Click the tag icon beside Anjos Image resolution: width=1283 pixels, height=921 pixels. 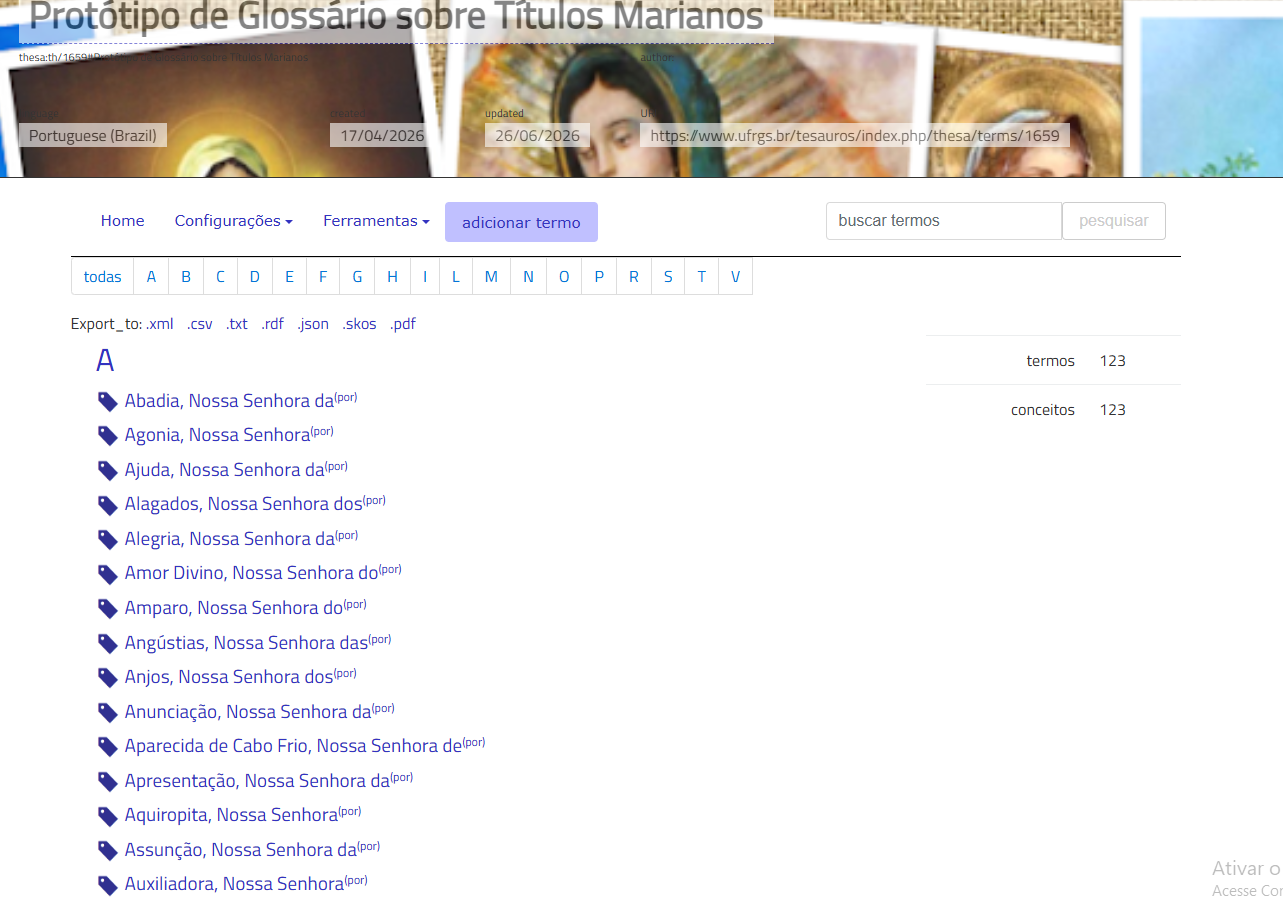(108, 678)
